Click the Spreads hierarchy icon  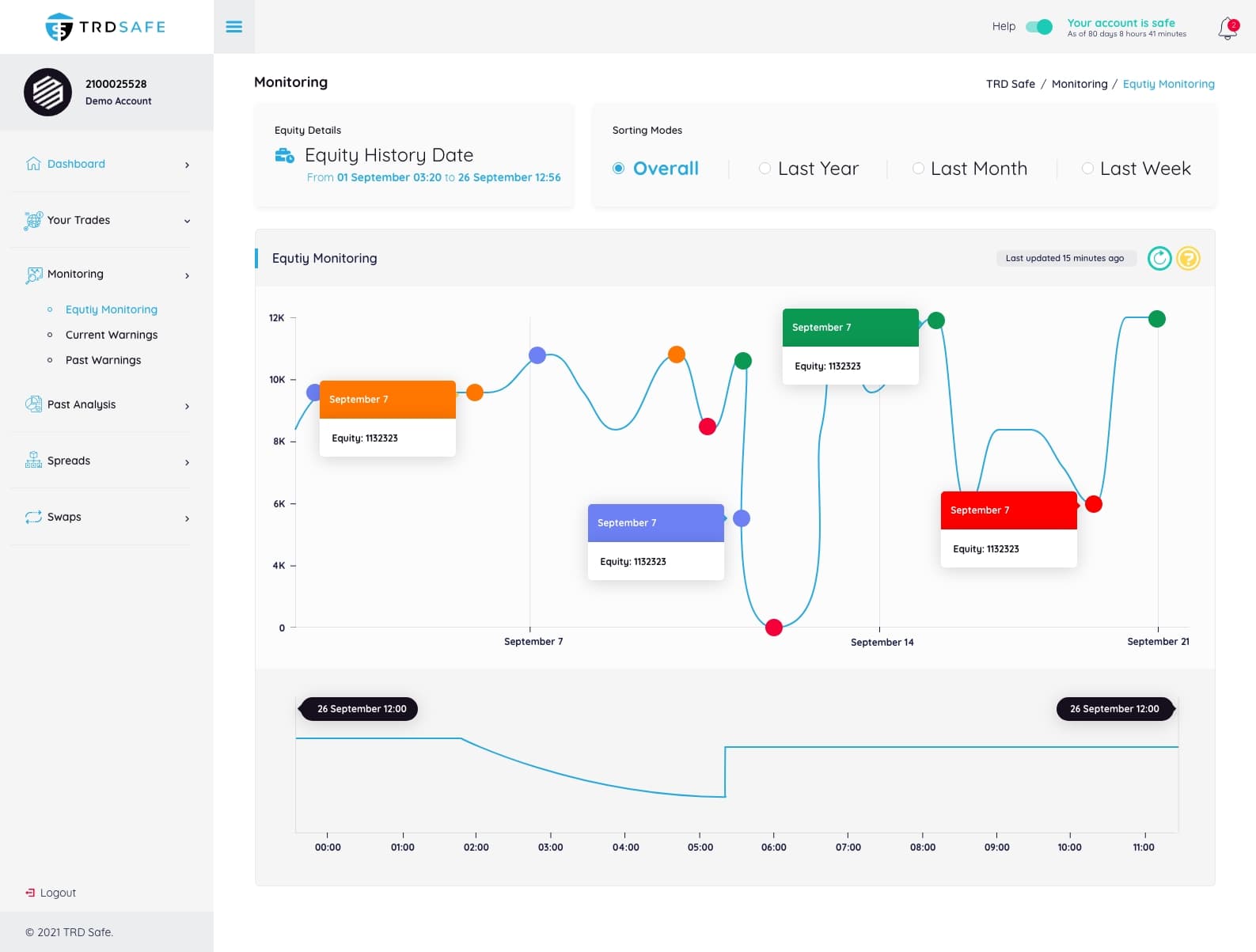click(33, 460)
